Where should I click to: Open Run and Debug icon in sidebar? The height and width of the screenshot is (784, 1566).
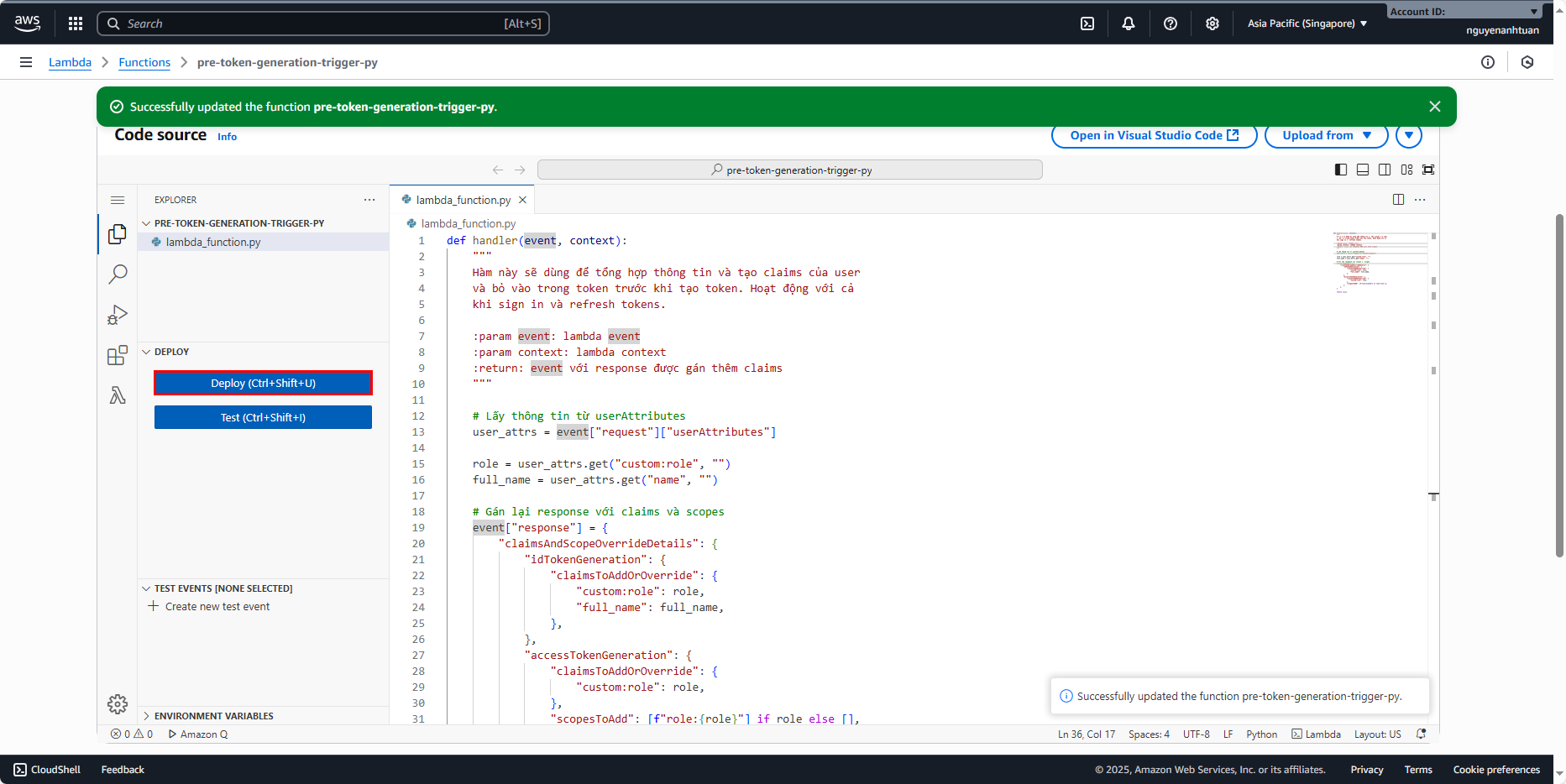pos(118,315)
